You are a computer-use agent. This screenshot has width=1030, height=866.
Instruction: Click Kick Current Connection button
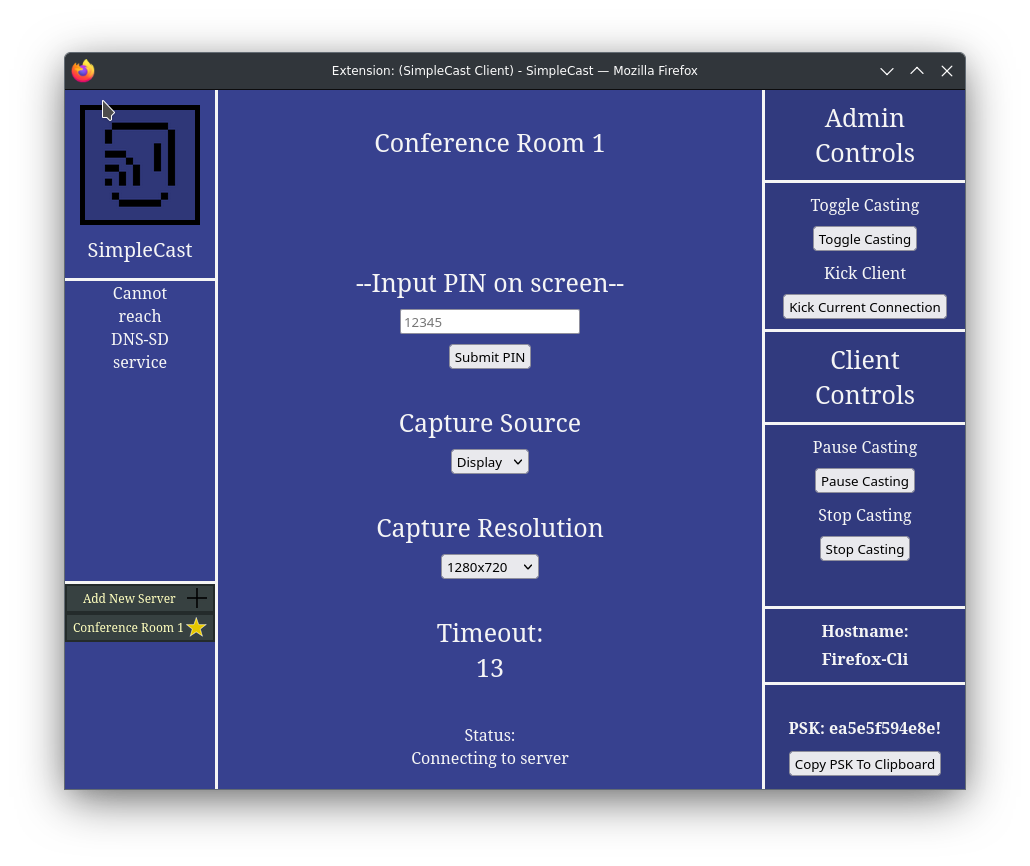click(864, 307)
